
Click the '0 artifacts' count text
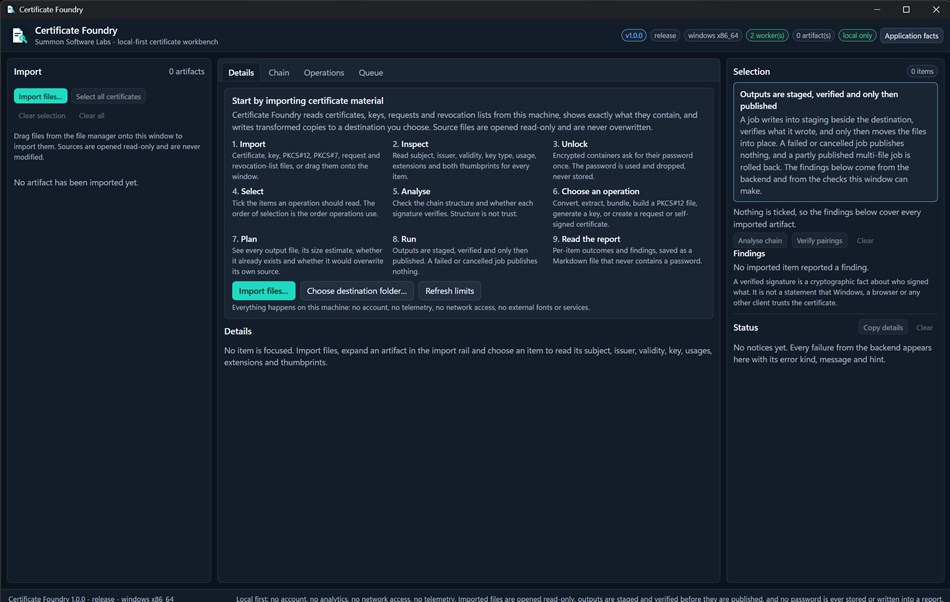pyautogui.click(x=187, y=71)
